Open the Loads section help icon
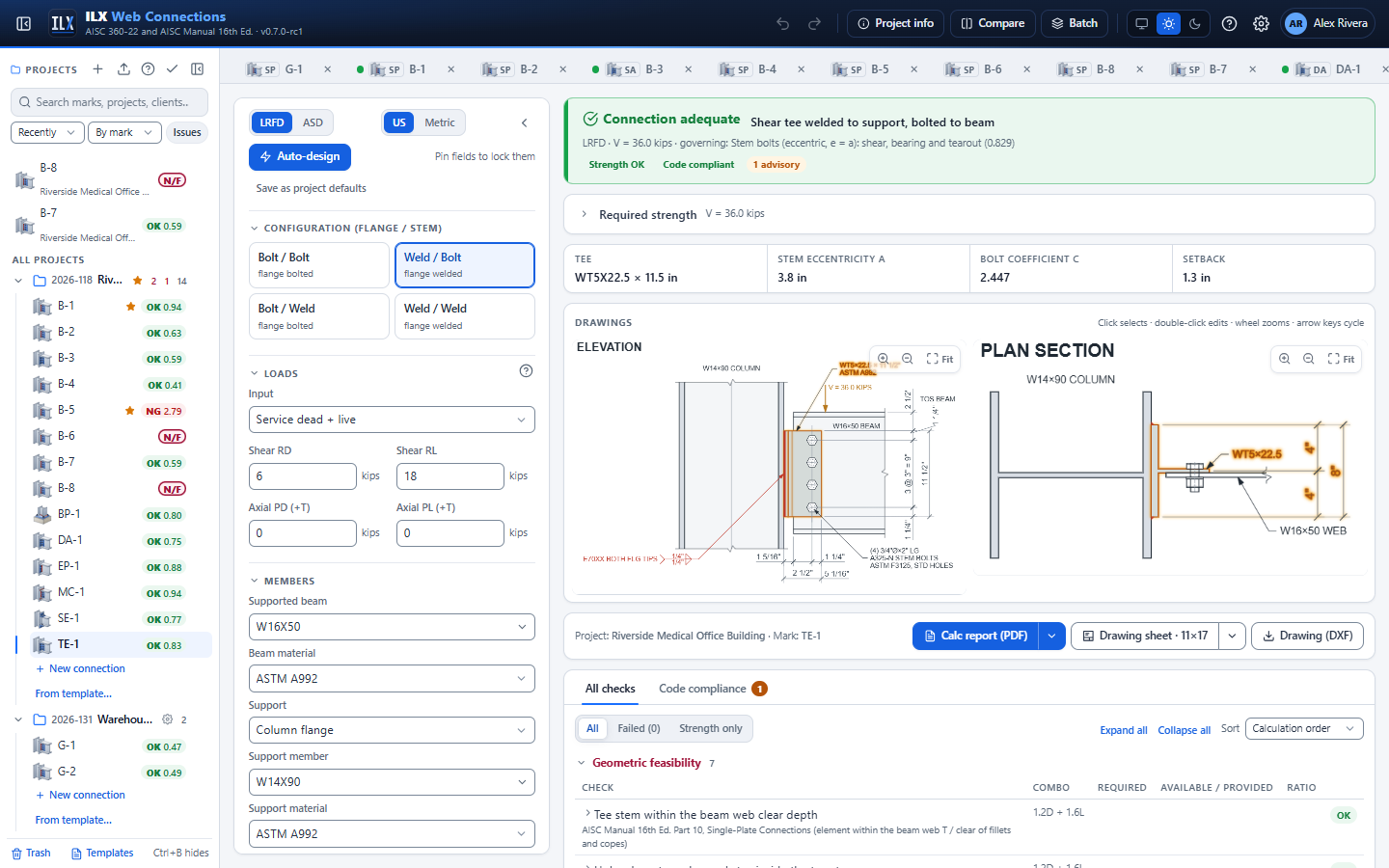Screen dimensions: 1389x868 (526, 371)
